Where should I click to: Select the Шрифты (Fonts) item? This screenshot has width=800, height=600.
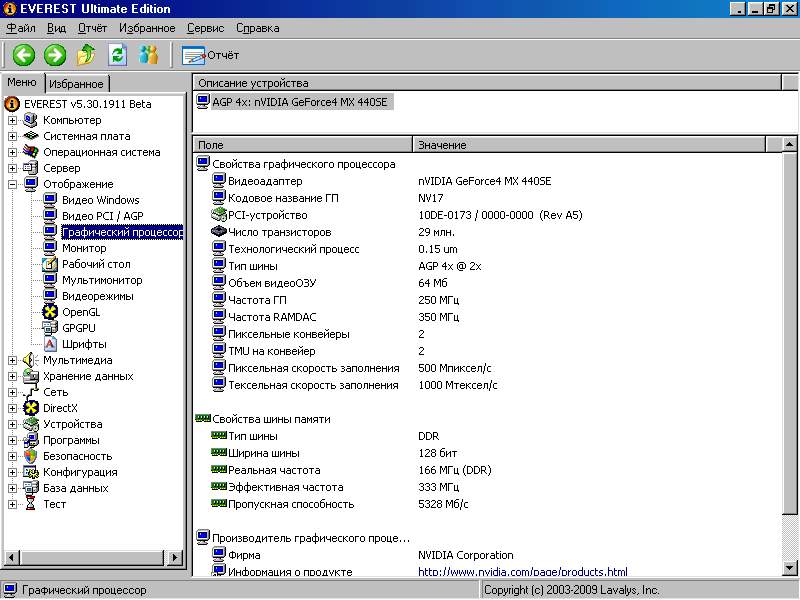tap(83, 344)
